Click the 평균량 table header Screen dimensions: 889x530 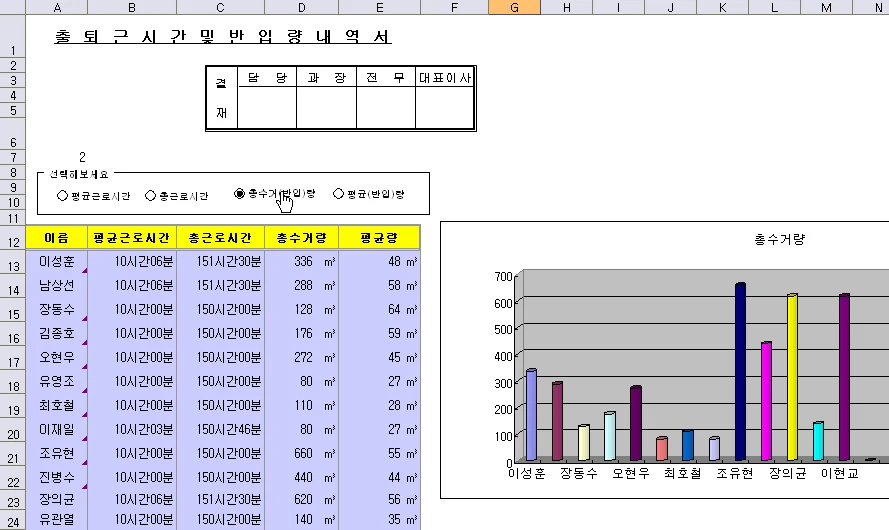pos(379,238)
